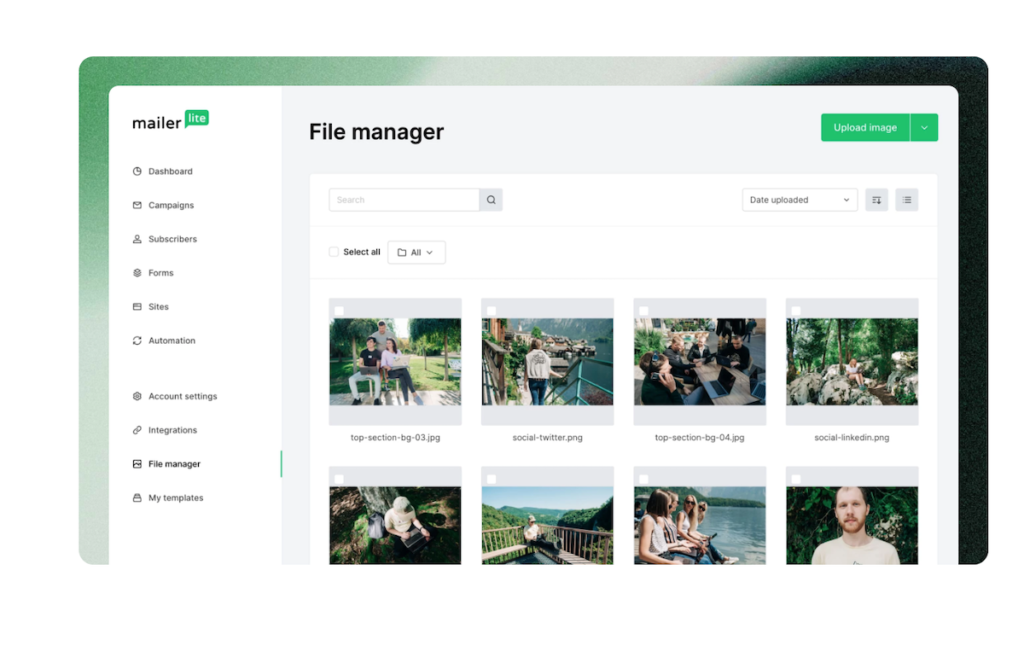Viewport: 1024px width, 669px height.
Task: Select checkbox on the wooden terrace image
Action: coord(491,479)
